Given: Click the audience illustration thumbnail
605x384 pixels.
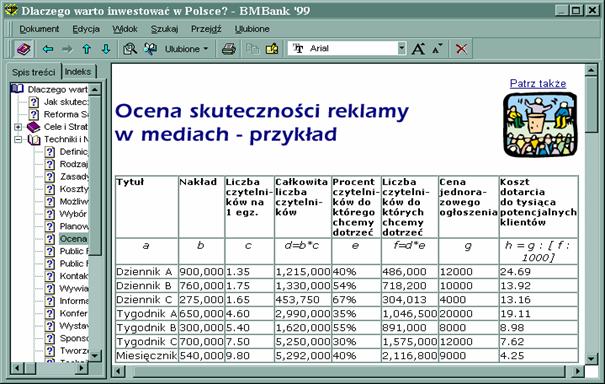Looking at the screenshot, I should pos(540,125).
